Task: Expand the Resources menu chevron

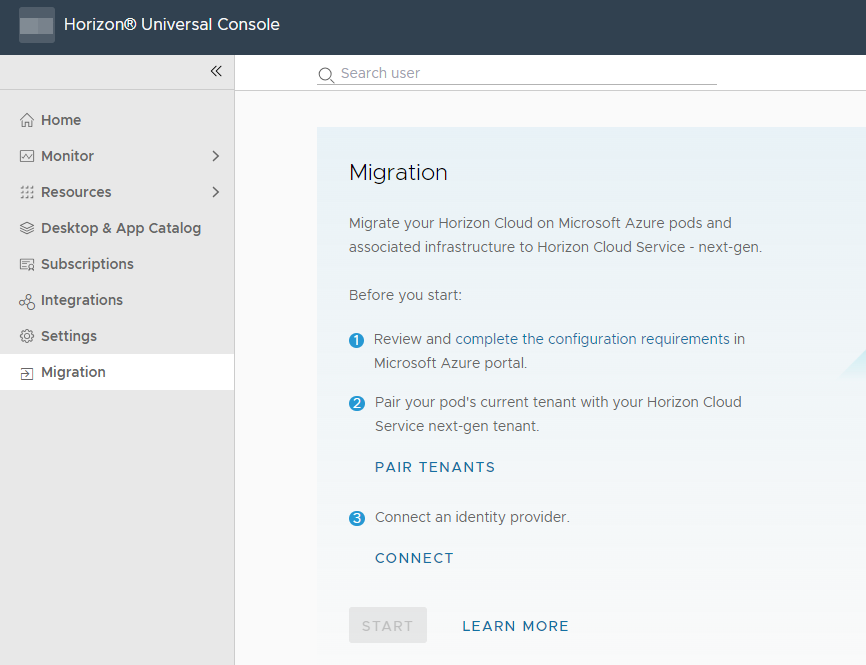Action: pyautogui.click(x=215, y=192)
